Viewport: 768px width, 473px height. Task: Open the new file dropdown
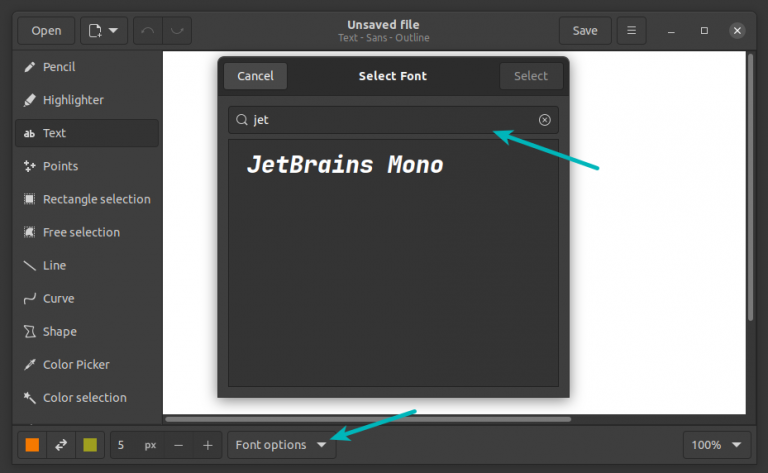tap(103, 31)
